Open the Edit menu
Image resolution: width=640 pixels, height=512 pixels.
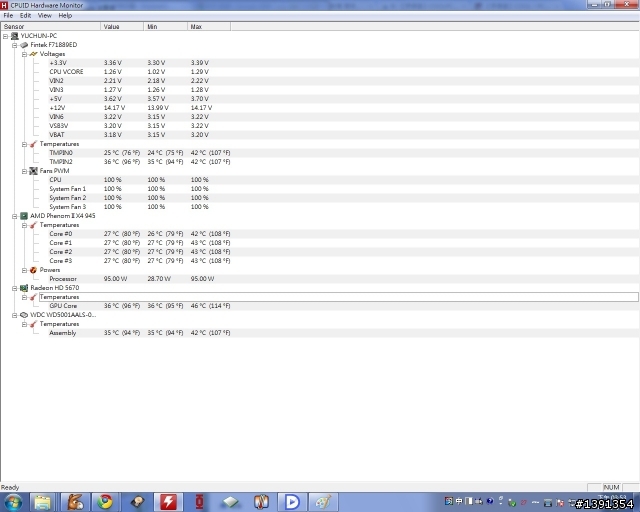(x=25, y=16)
